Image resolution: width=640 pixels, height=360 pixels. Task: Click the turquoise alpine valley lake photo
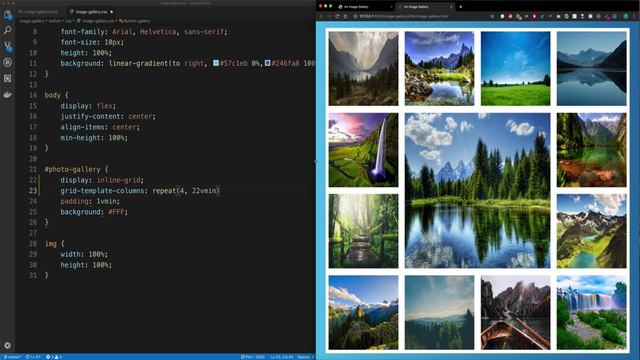pos(591,231)
